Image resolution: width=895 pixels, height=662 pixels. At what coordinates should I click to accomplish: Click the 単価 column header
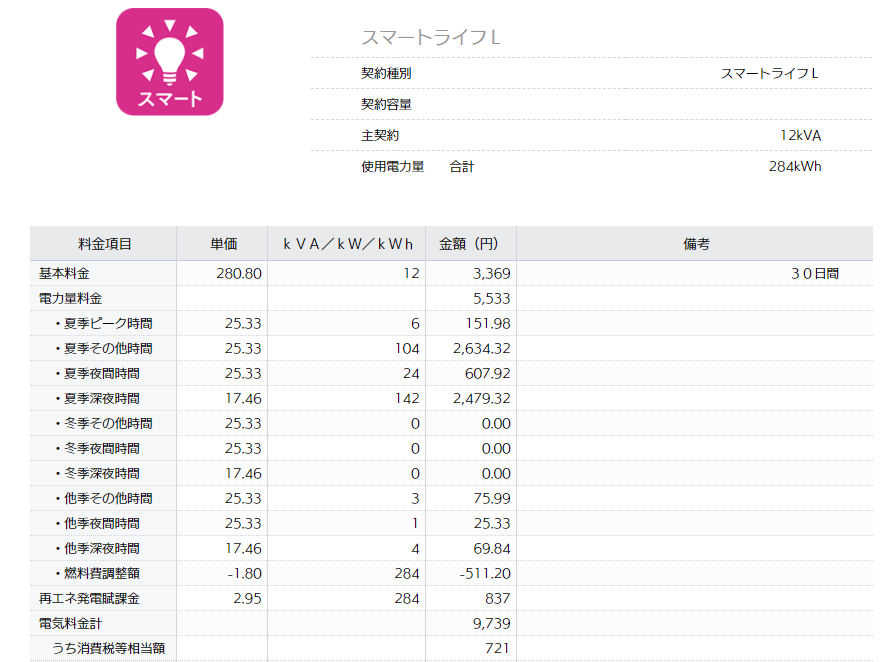point(223,244)
